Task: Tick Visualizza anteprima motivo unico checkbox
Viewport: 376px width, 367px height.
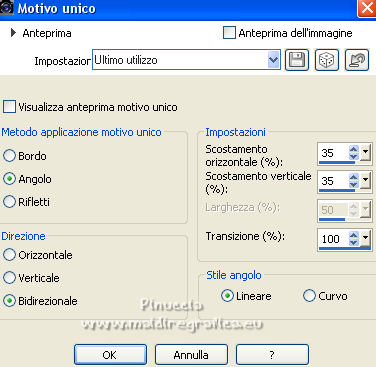Action: pos(9,107)
